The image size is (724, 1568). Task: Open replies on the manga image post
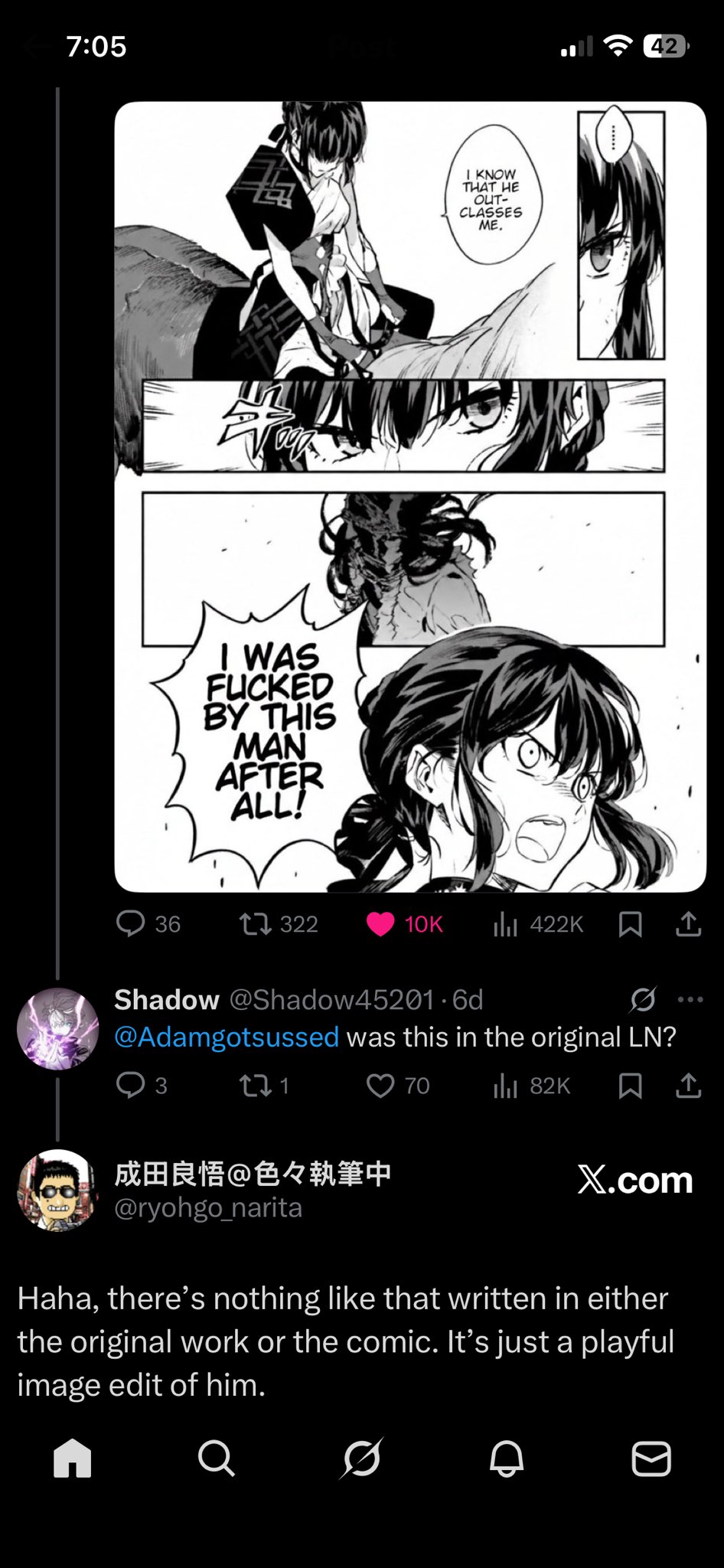click(148, 924)
